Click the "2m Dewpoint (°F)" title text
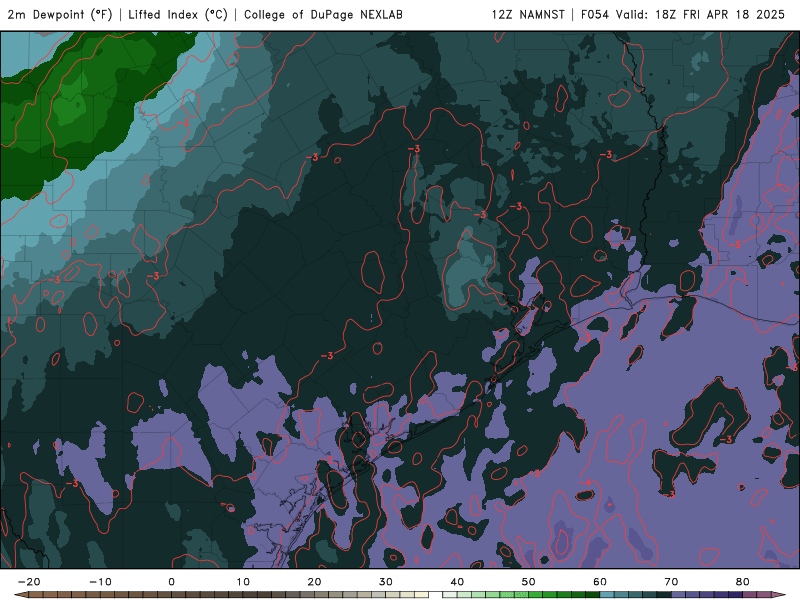The height and width of the screenshot is (600, 800). point(60,14)
